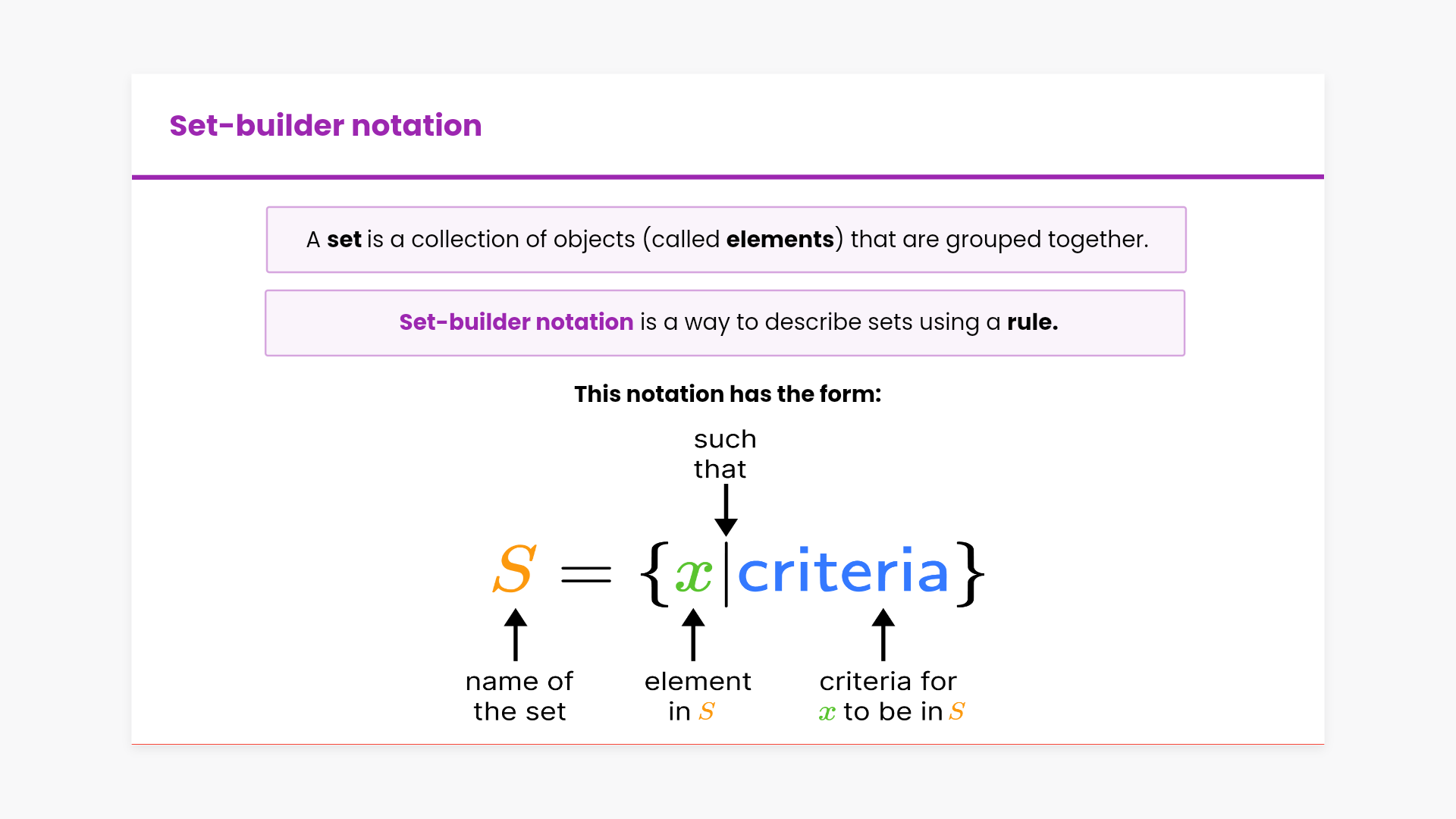Click the equals sign in the formula
The height and width of the screenshot is (819, 1456).
point(586,575)
